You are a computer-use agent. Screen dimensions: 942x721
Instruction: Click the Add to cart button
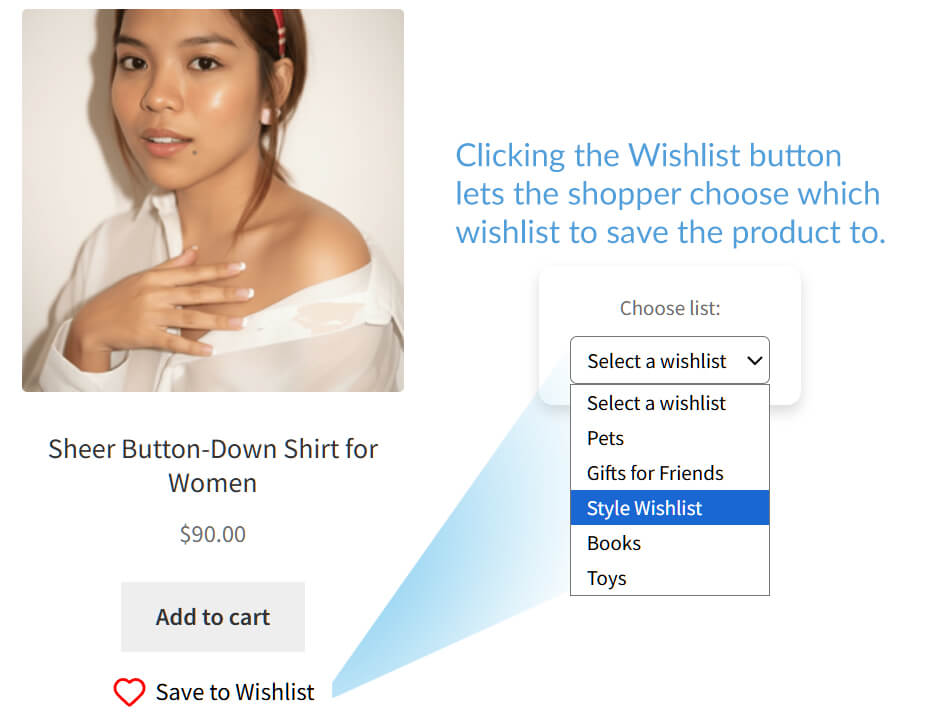click(212, 617)
